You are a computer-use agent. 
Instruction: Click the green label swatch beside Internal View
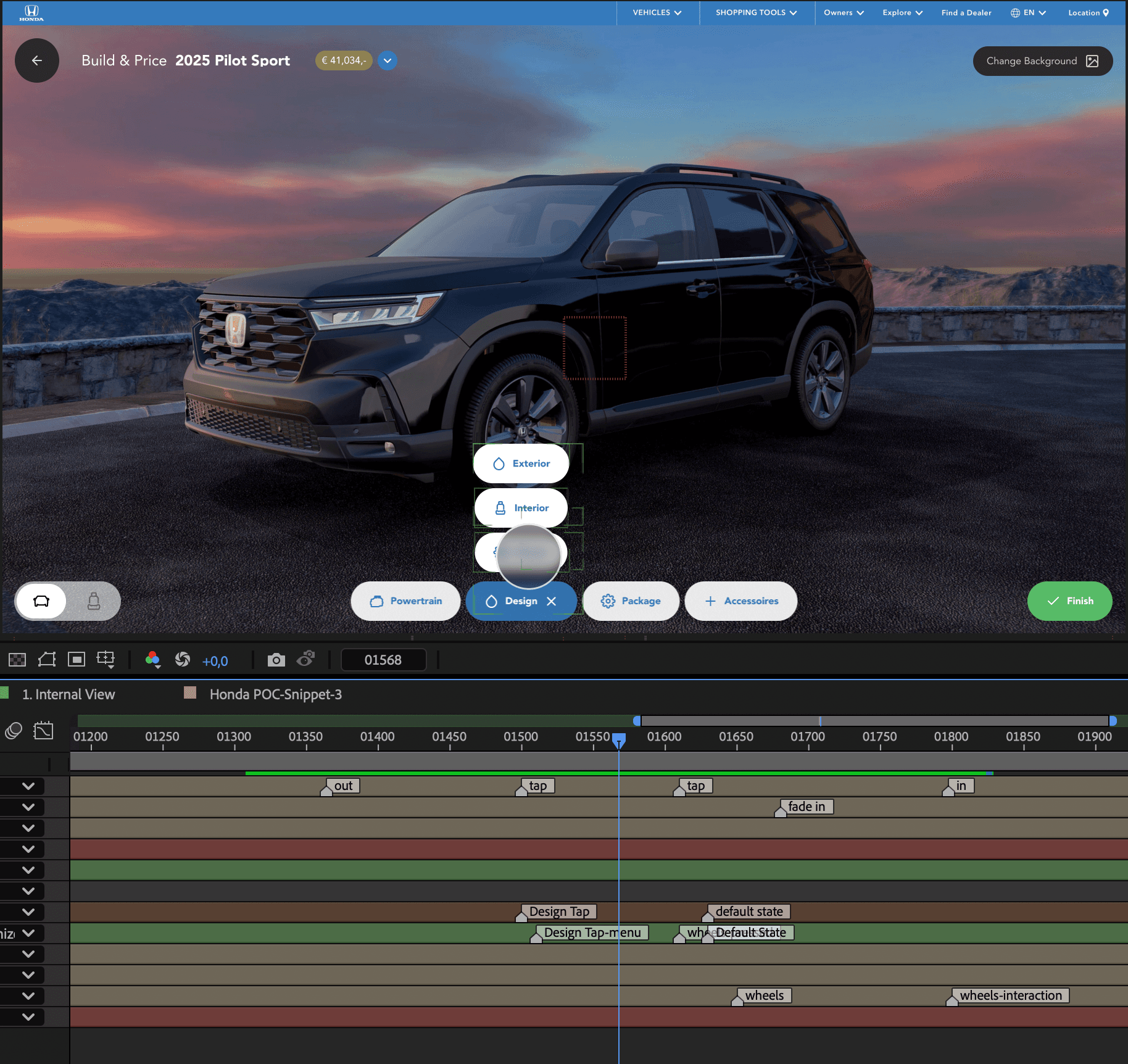[x=4, y=692]
